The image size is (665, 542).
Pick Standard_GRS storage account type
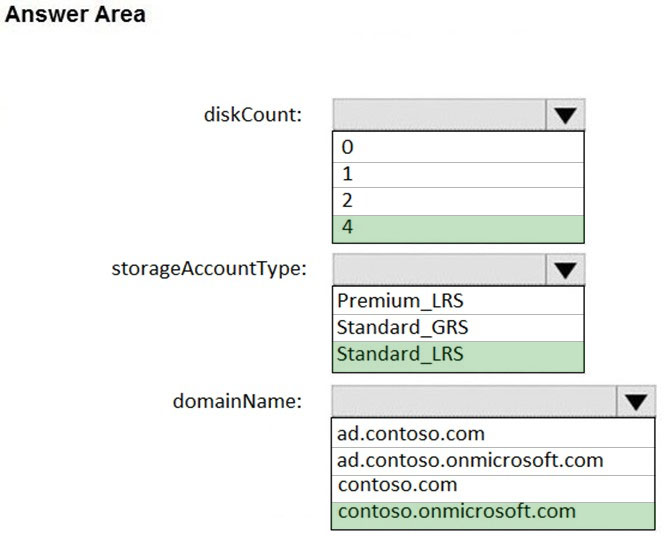(458, 328)
